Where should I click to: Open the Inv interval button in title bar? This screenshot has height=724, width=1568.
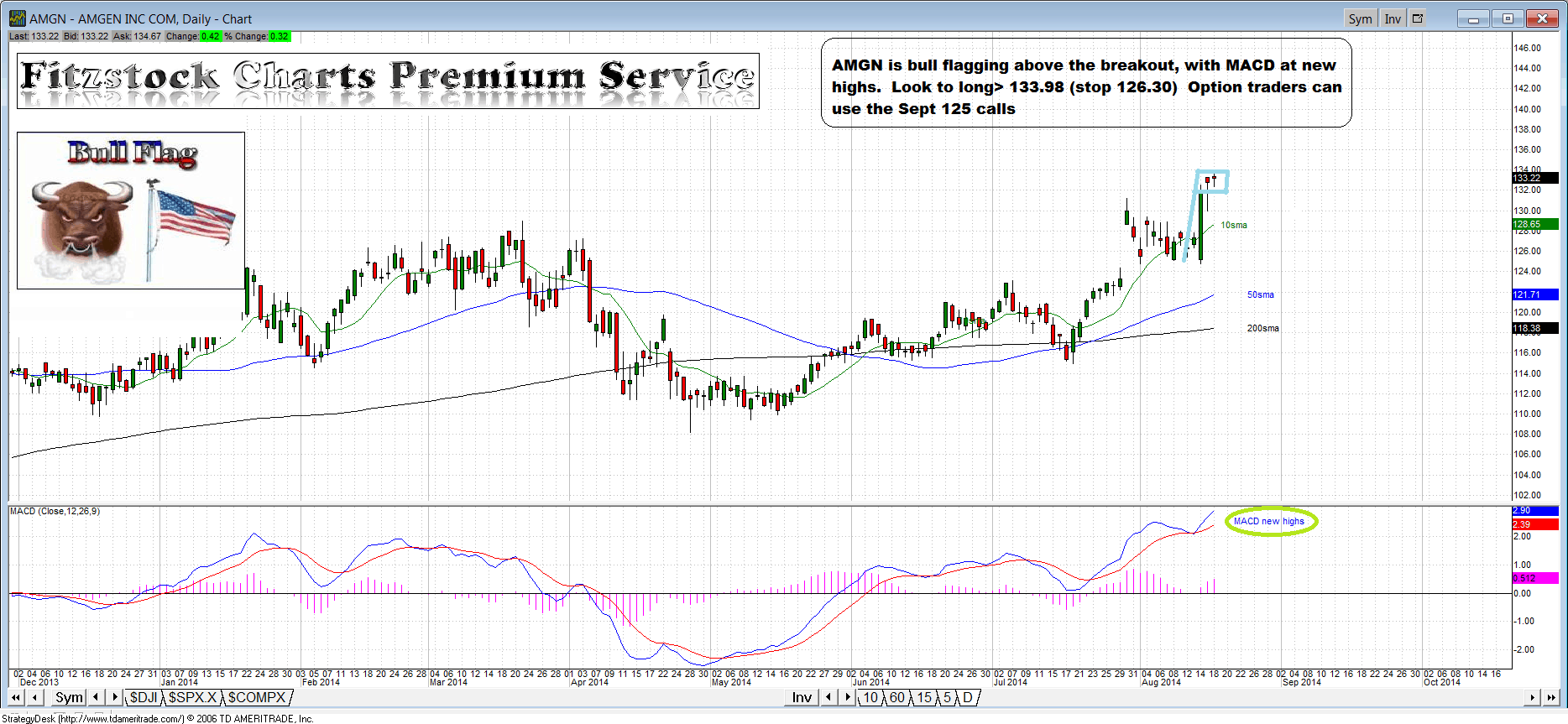tap(1393, 18)
